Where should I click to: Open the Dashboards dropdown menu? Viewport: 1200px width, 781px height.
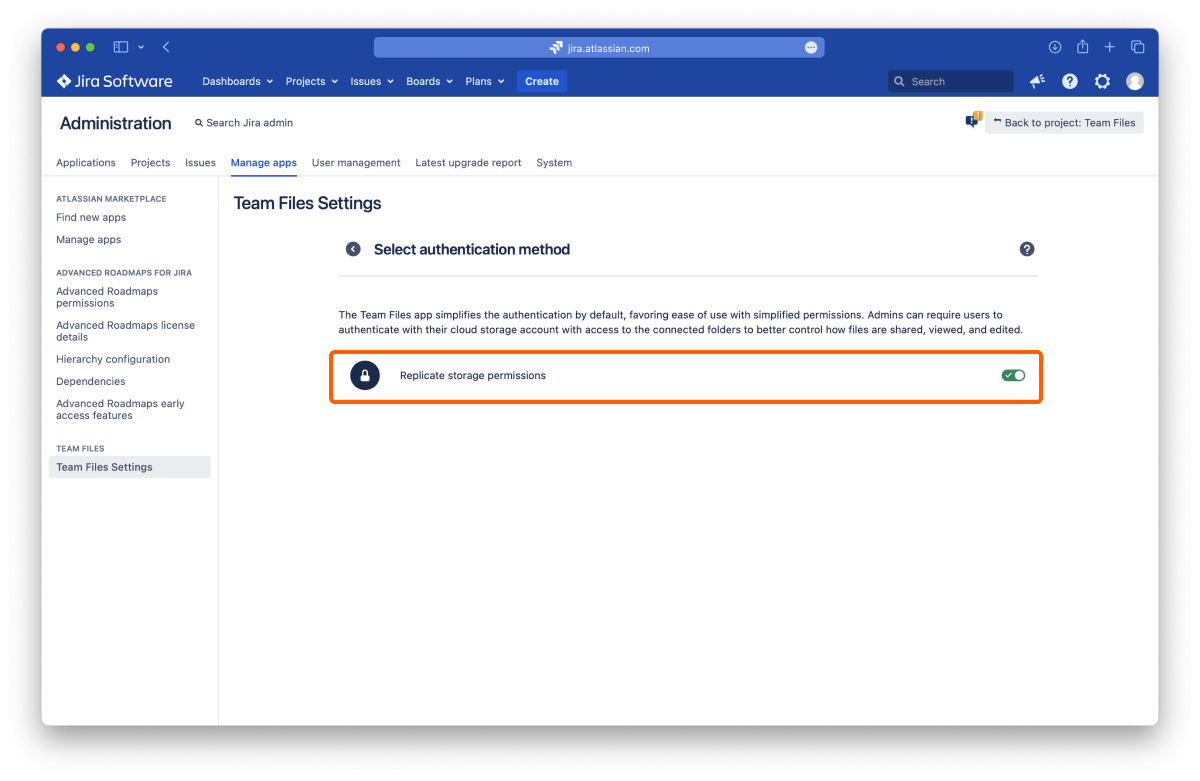point(238,81)
